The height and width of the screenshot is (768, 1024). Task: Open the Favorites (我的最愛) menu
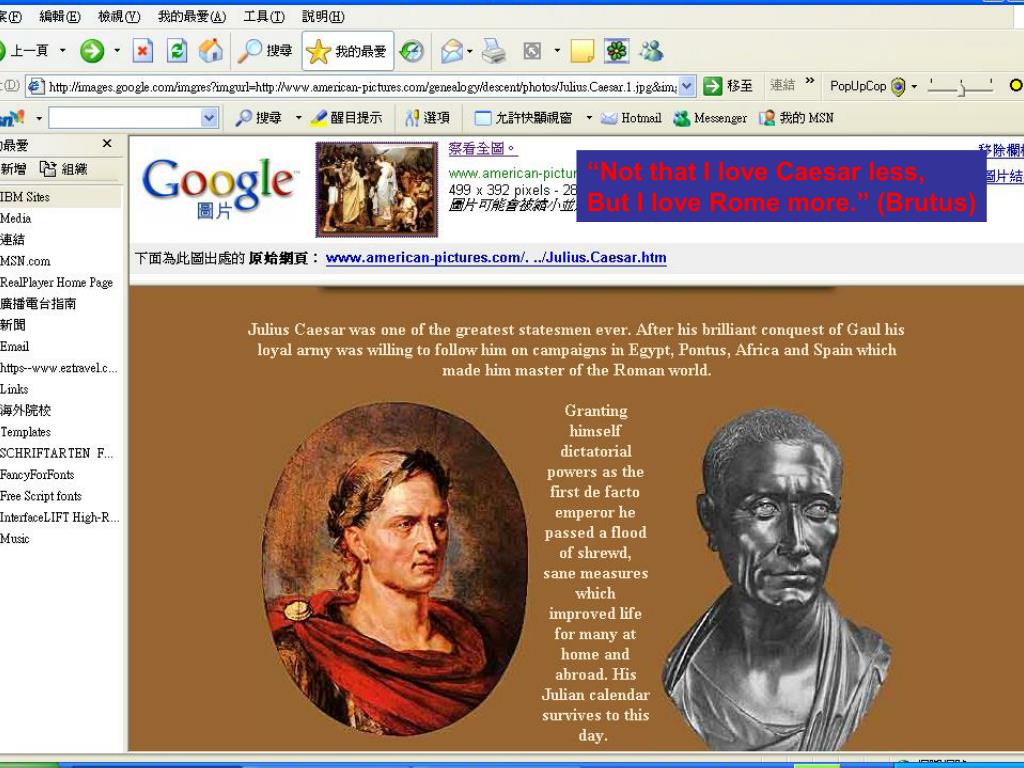click(192, 16)
